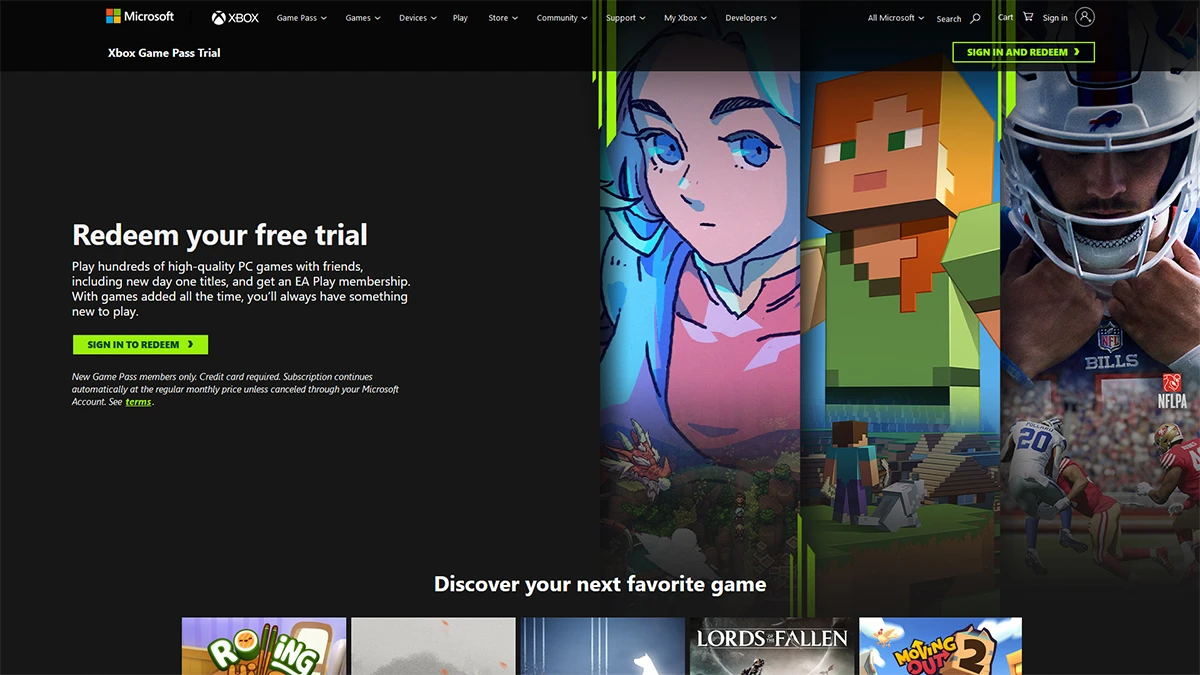The image size is (1200, 675).
Task: Expand the Developers menu
Action: point(751,18)
